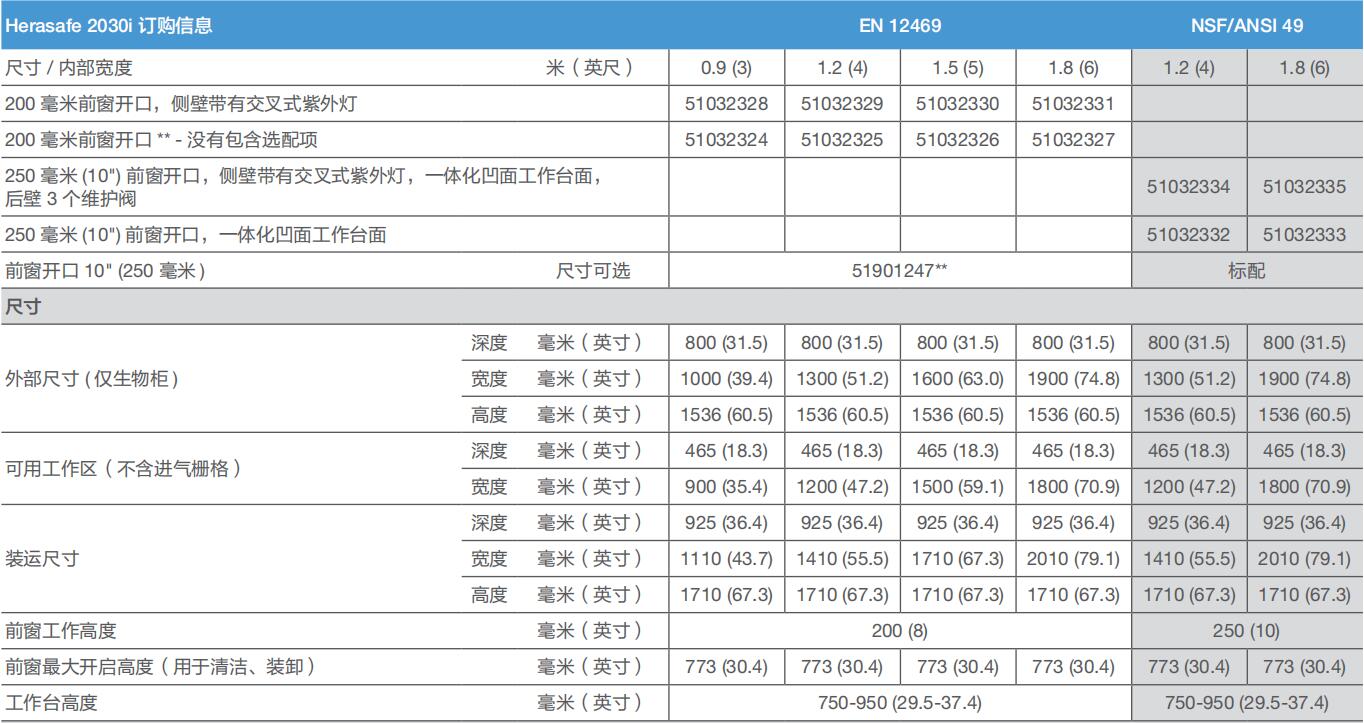Select the 1600 (63.0) width value
Screen dimensions: 1364x723
point(957,379)
